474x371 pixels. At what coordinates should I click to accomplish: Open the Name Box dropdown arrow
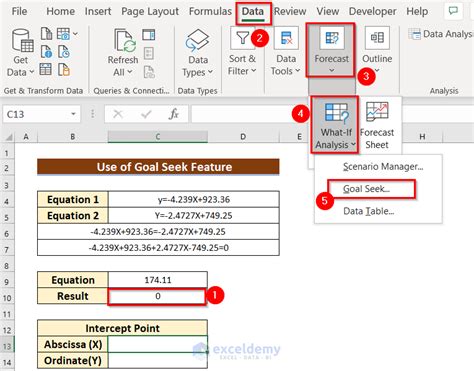point(73,114)
